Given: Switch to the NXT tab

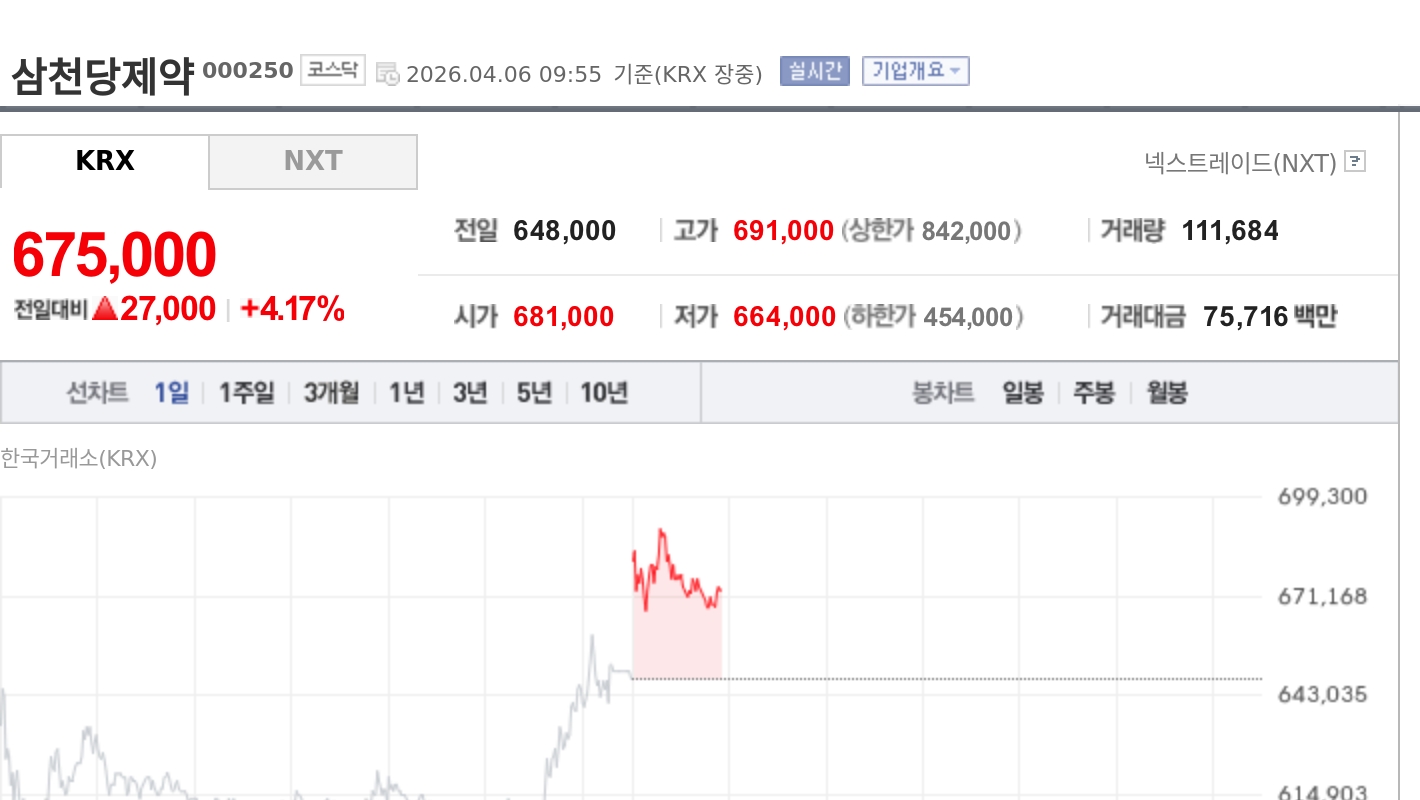Looking at the screenshot, I should (x=313, y=161).
